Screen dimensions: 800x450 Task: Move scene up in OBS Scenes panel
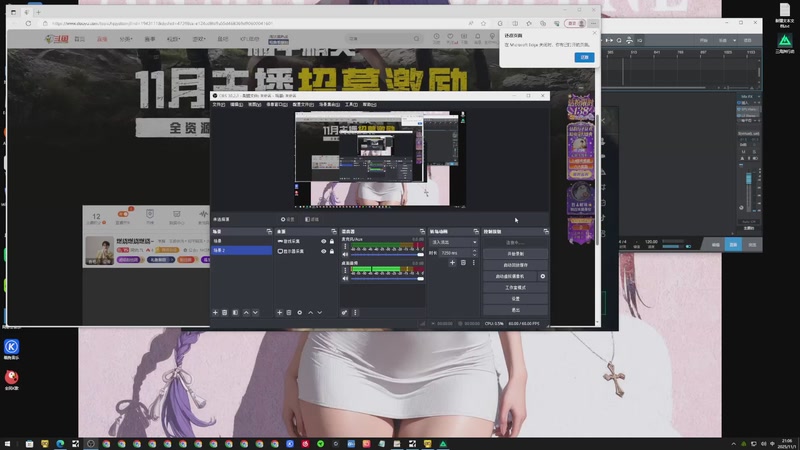[x=246, y=313]
